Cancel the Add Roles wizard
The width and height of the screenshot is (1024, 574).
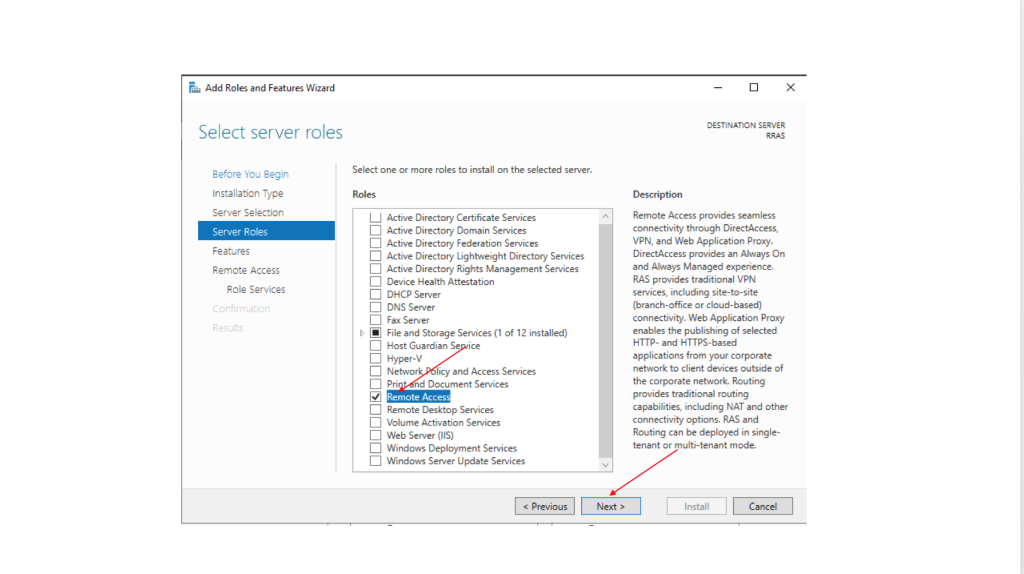click(x=762, y=506)
